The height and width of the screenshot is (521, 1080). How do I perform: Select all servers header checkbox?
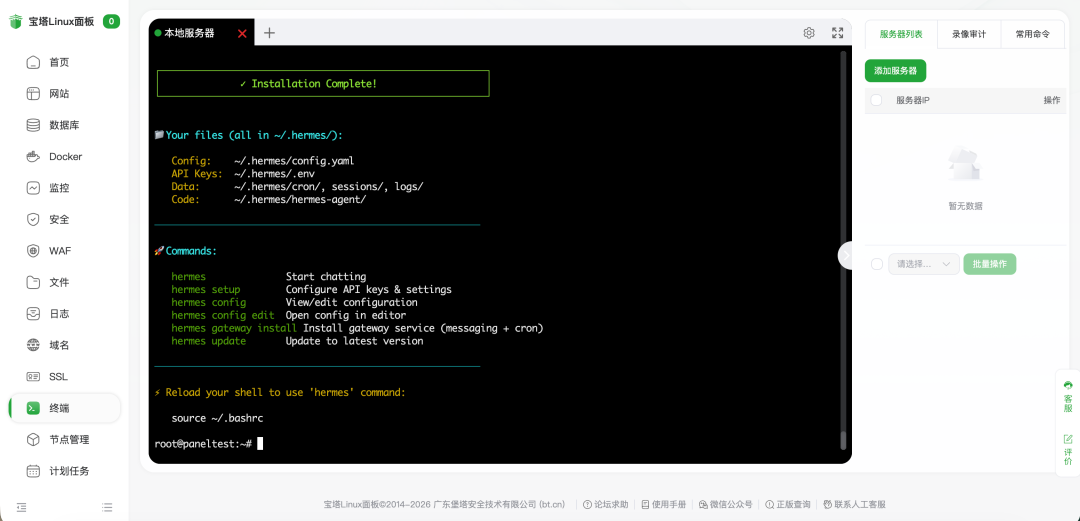pyautogui.click(x=876, y=100)
